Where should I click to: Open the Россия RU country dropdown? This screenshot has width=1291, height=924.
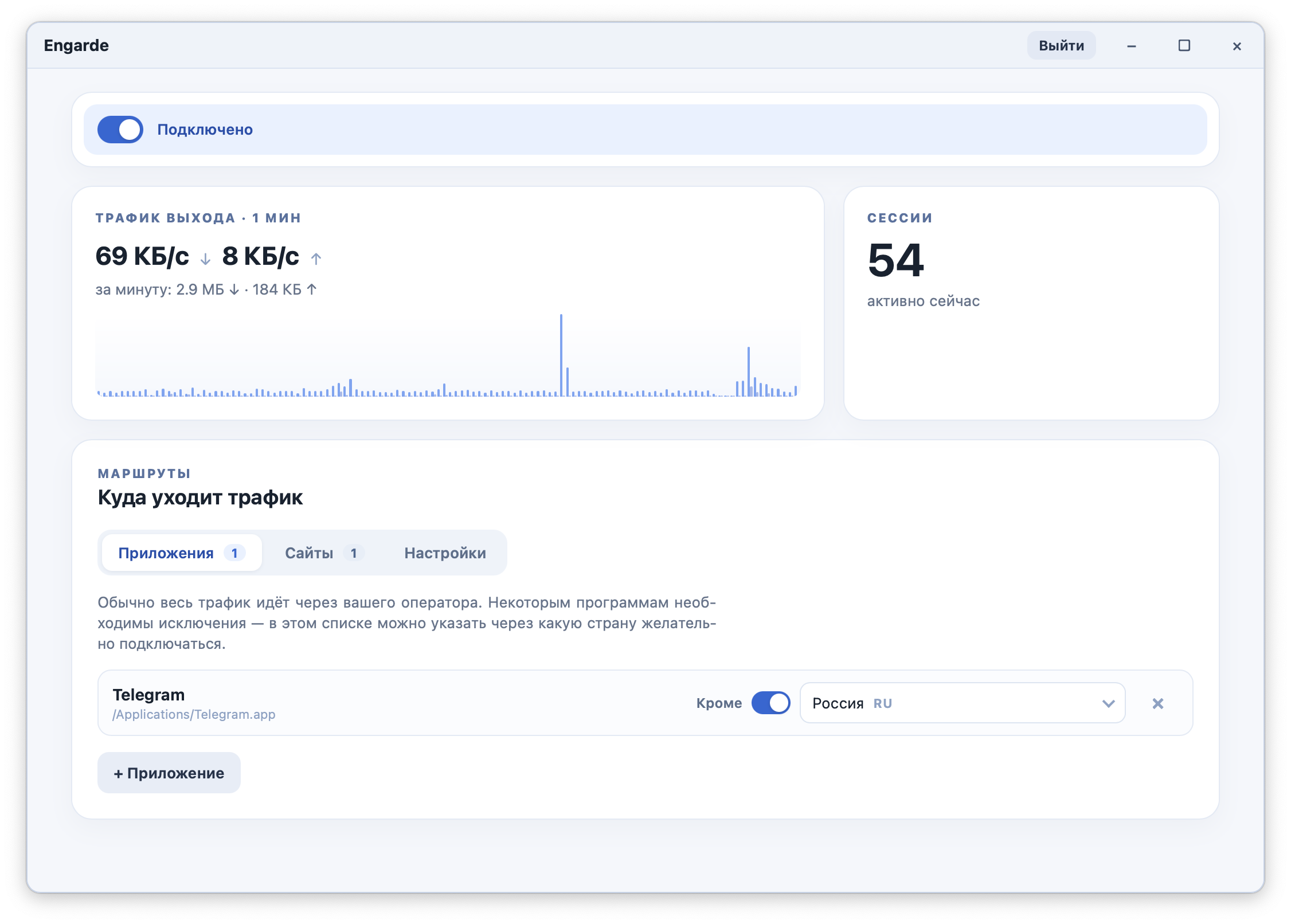963,703
